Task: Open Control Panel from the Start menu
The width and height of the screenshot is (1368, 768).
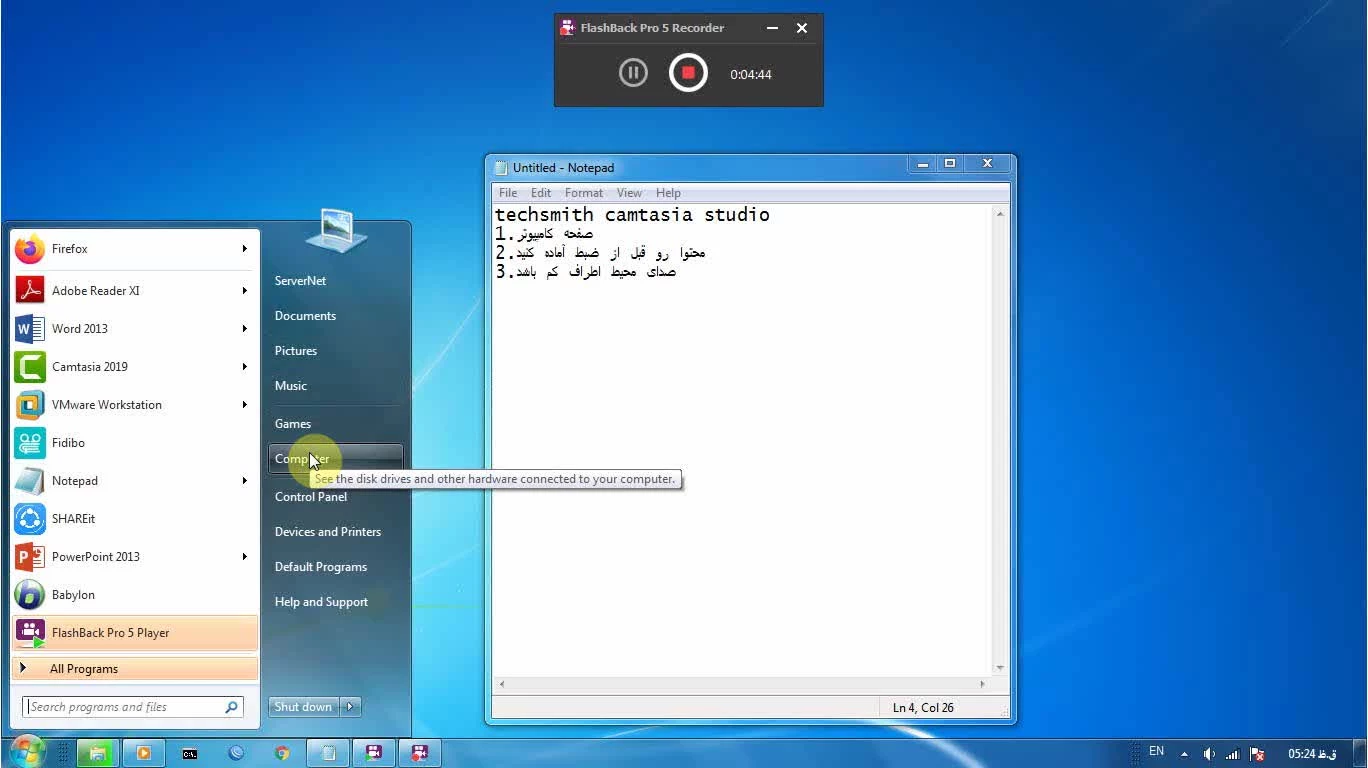Action: point(311,497)
